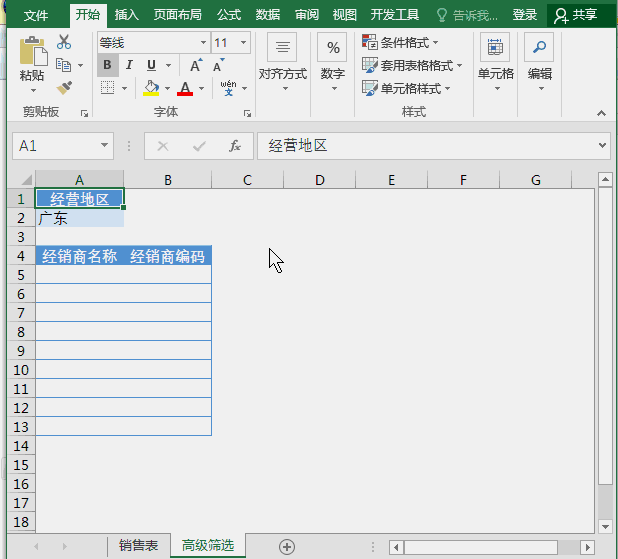Switch to the 销售表 sheet tab
Image resolution: width=618 pixels, height=559 pixels.
point(138,546)
